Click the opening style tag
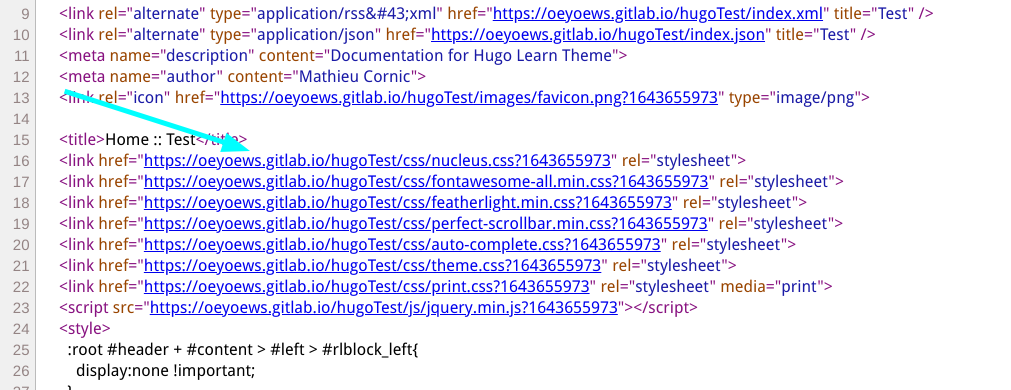The height and width of the screenshot is (390, 1011). pyautogui.click(x=85, y=329)
